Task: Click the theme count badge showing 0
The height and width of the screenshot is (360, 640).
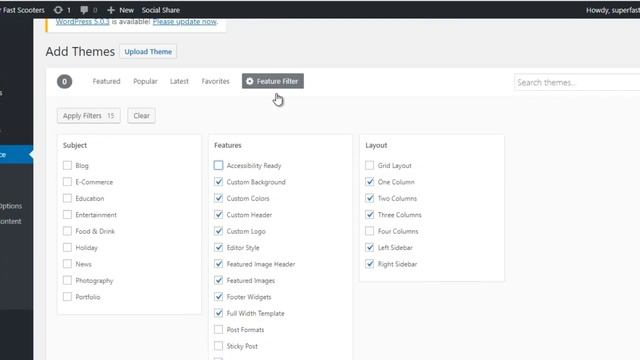Action: [64, 82]
